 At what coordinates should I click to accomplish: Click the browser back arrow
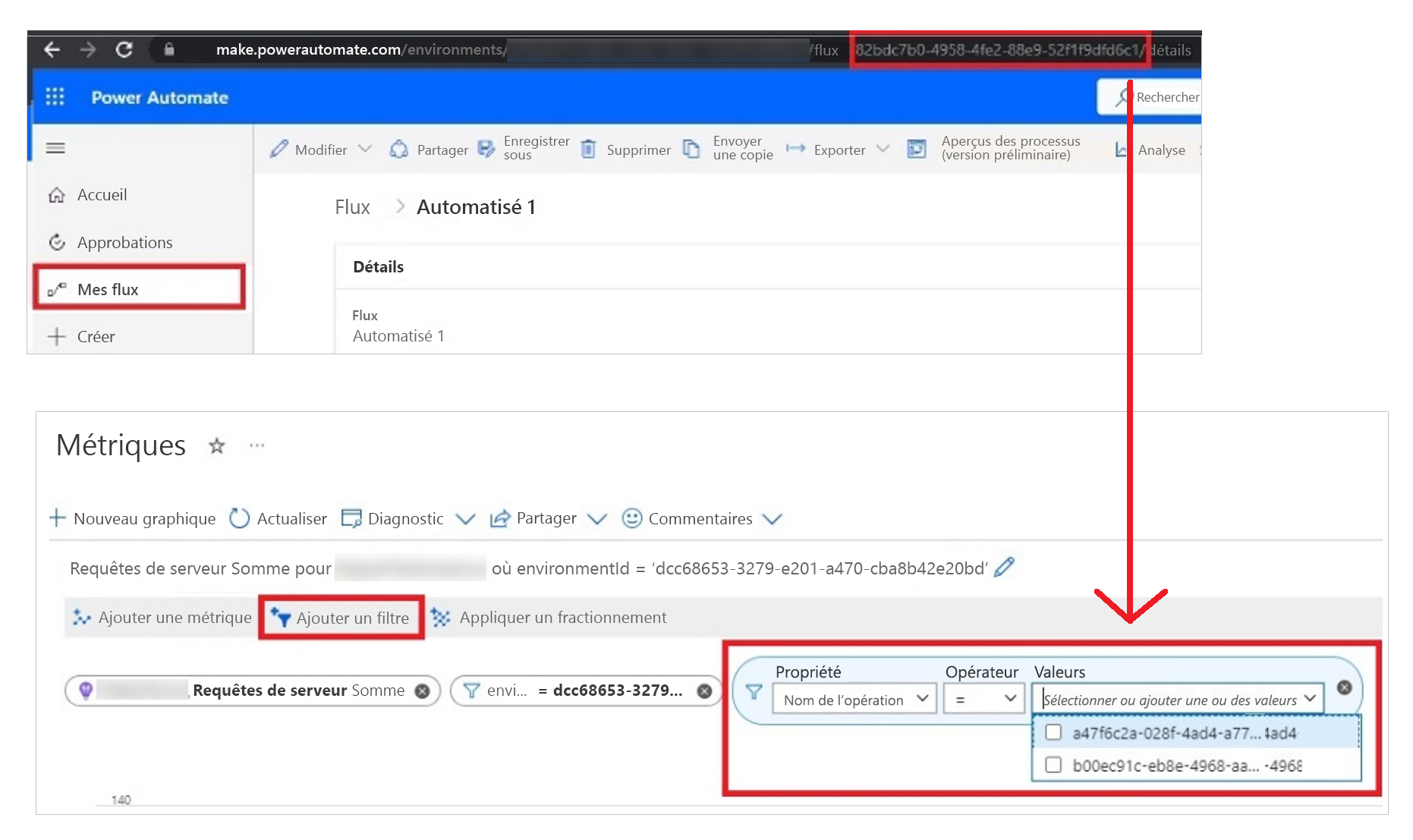(x=52, y=50)
